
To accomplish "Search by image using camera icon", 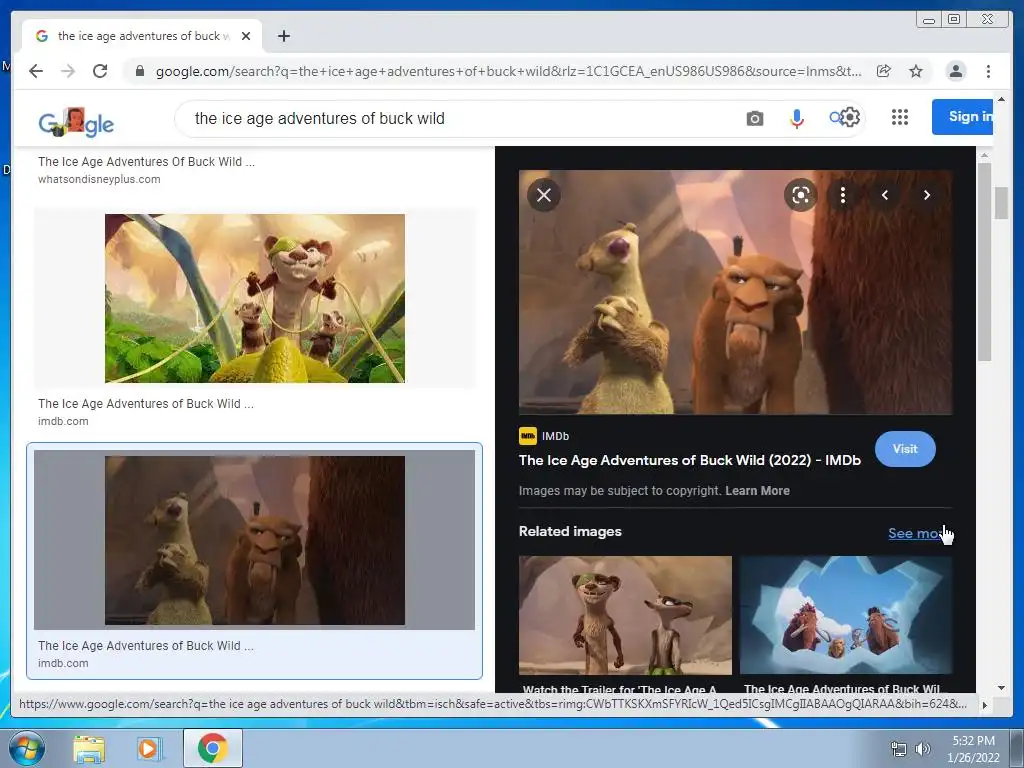I will 754,118.
